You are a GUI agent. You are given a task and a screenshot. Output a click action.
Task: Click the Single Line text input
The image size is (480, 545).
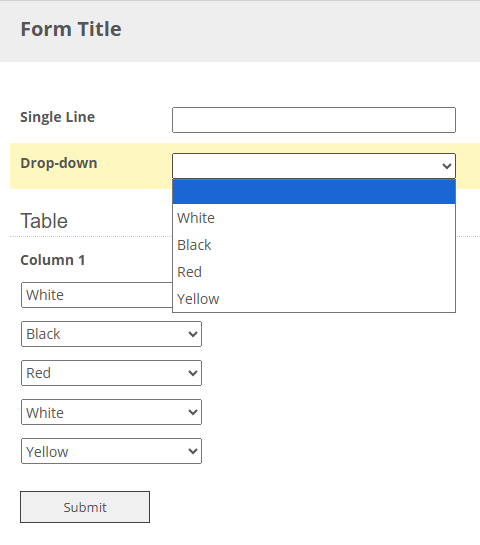coord(314,120)
